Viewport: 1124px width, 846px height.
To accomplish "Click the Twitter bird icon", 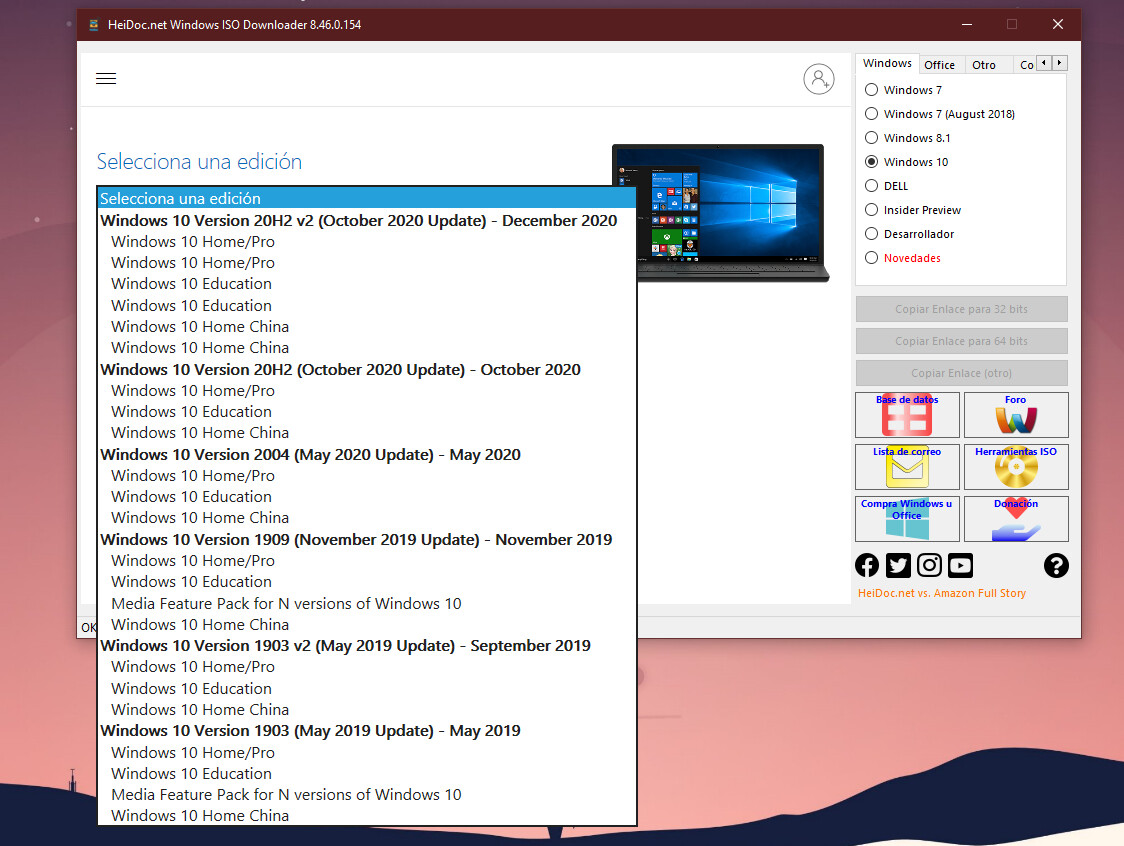I will coord(898,565).
